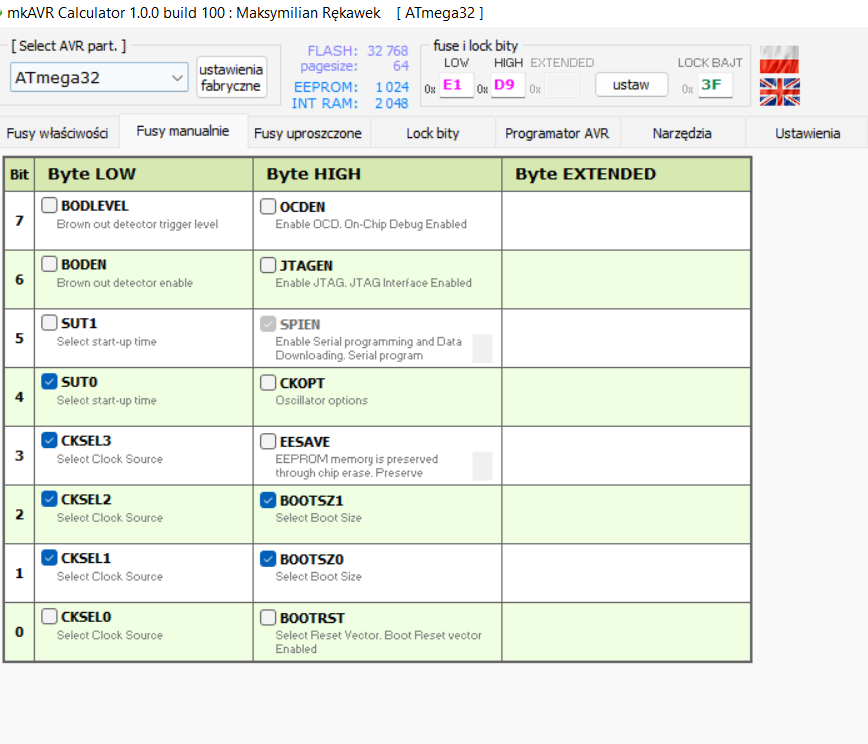Image resolution: width=868 pixels, height=744 pixels.
Task: Click the 'ustaw' button
Action: coord(631,85)
